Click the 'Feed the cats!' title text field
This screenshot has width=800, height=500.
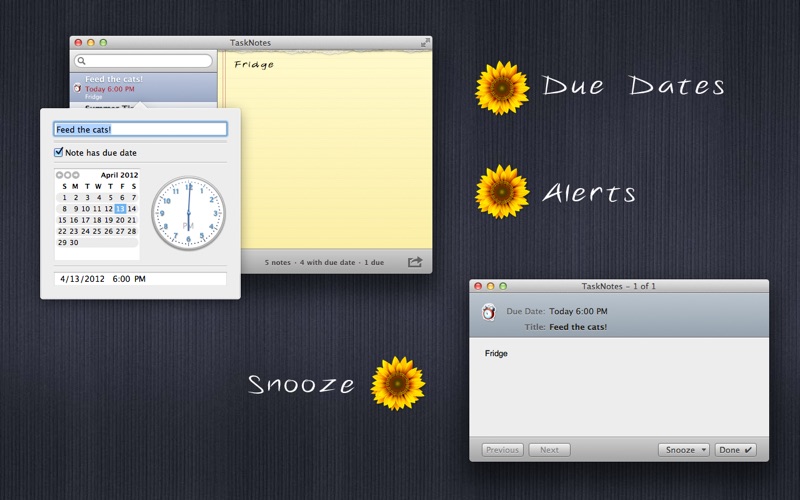pos(140,129)
